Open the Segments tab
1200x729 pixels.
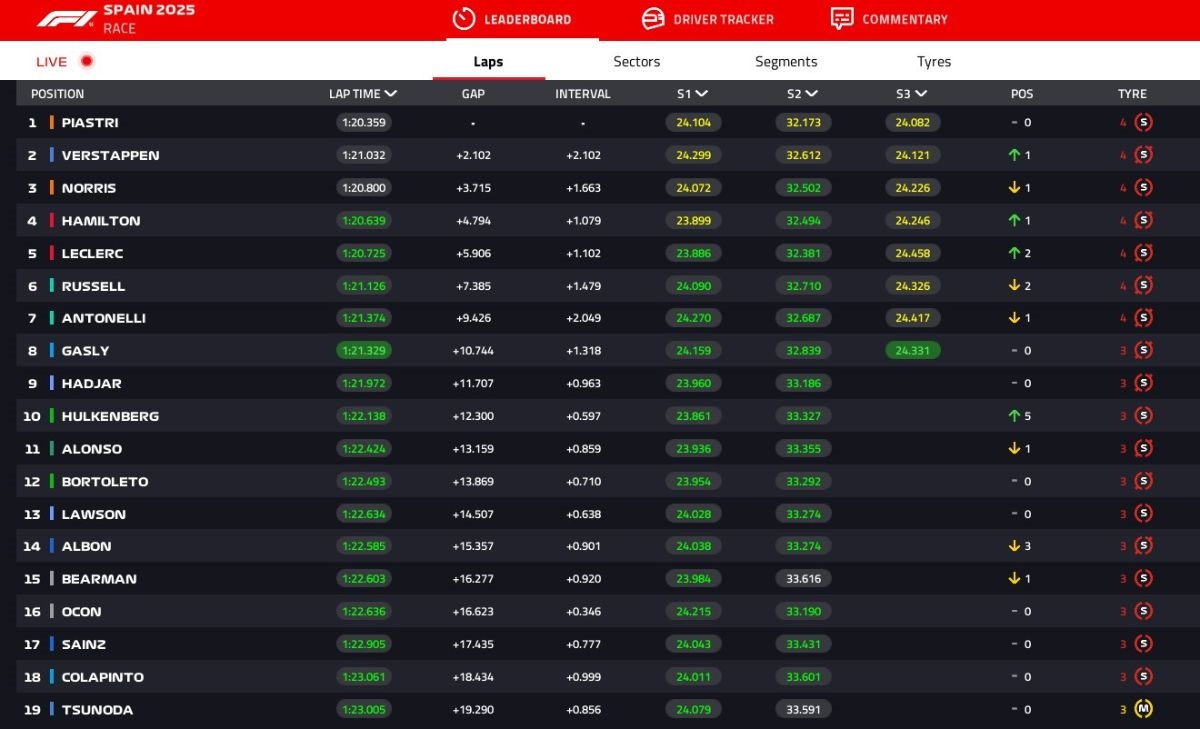[x=786, y=62]
